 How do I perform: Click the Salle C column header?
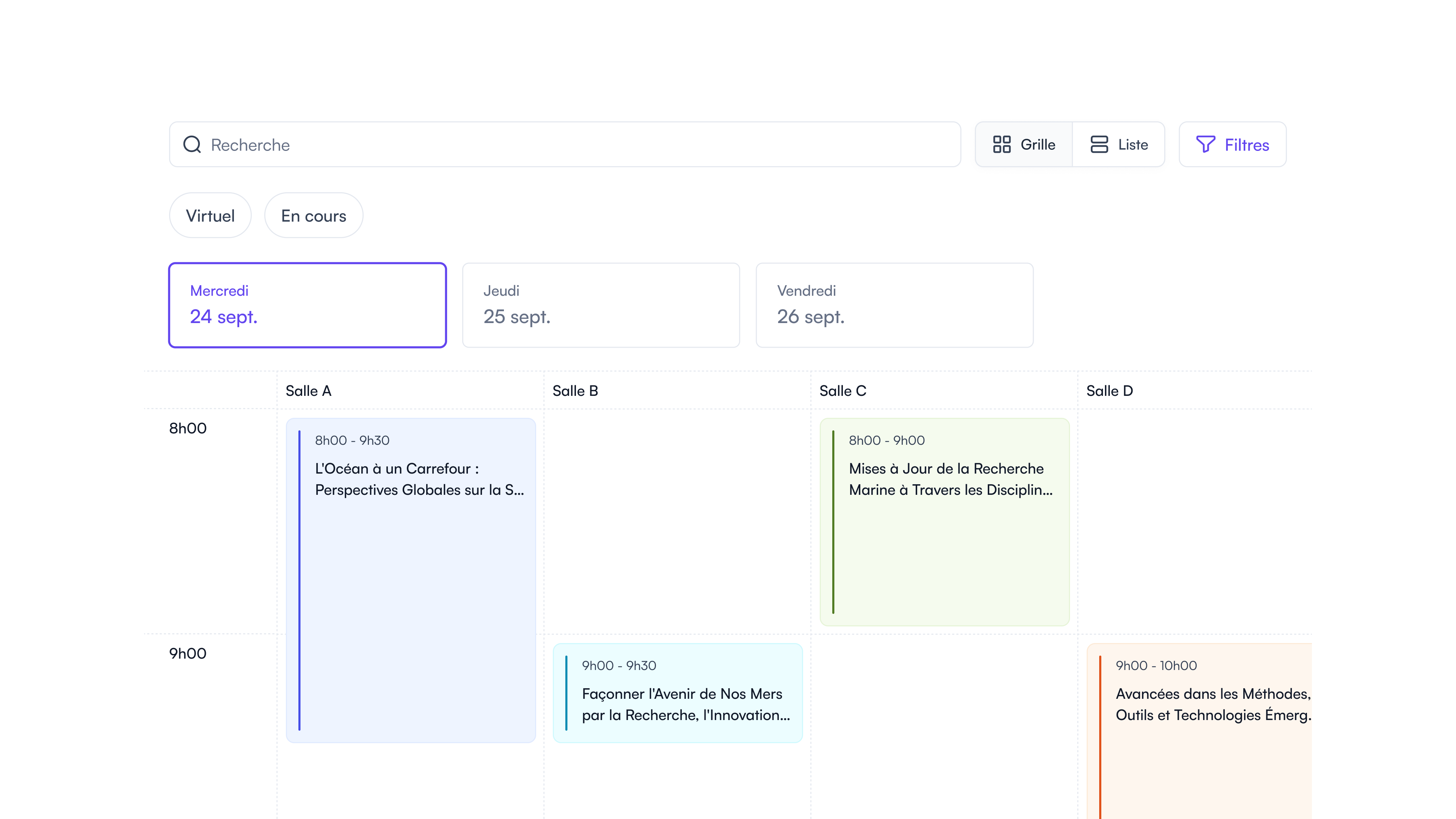click(843, 391)
